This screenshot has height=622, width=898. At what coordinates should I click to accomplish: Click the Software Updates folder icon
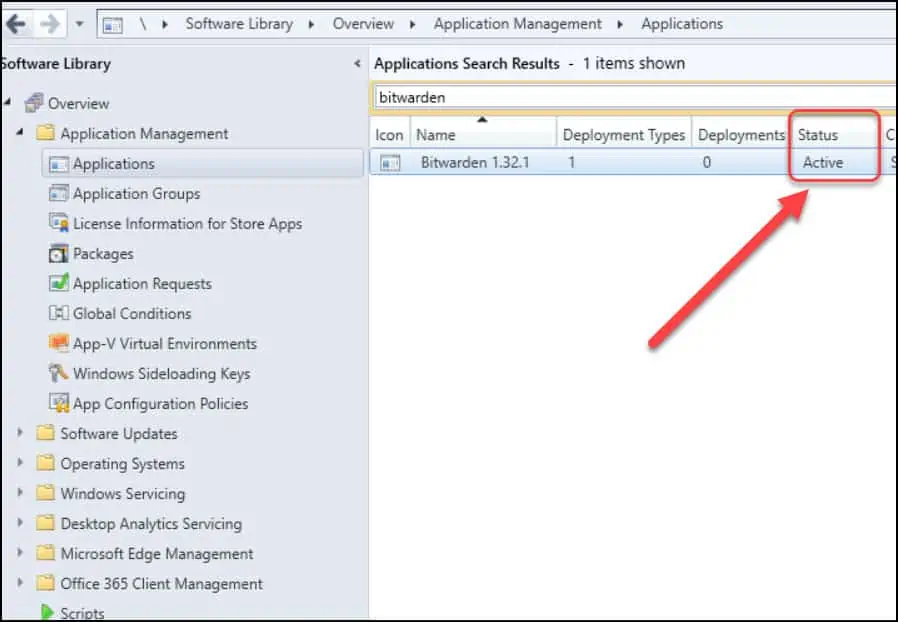[45, 432]
